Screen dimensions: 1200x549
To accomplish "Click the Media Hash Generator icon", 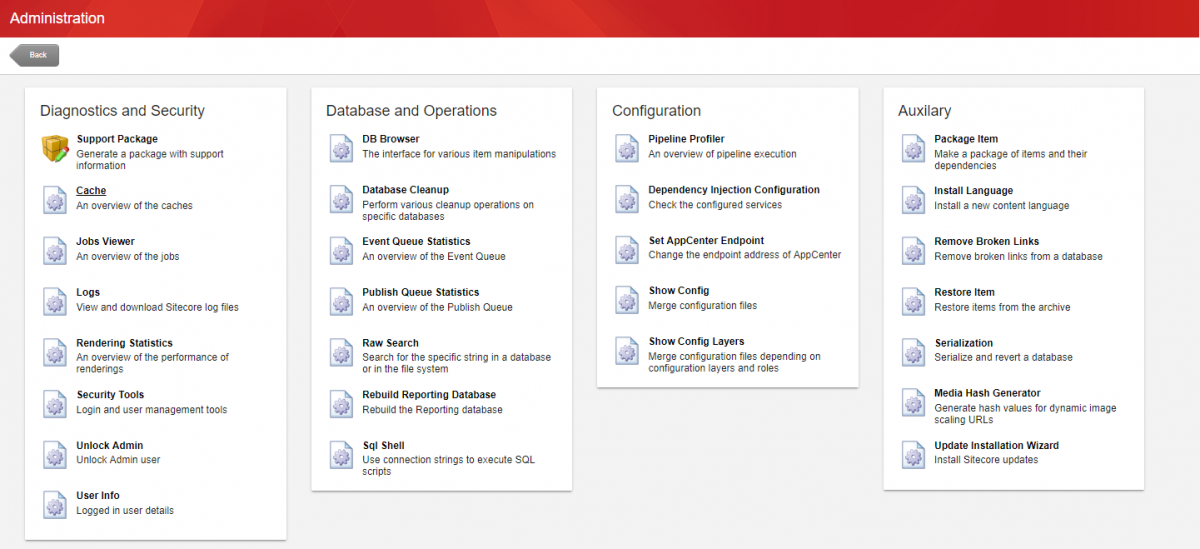I will click(913, 404).
